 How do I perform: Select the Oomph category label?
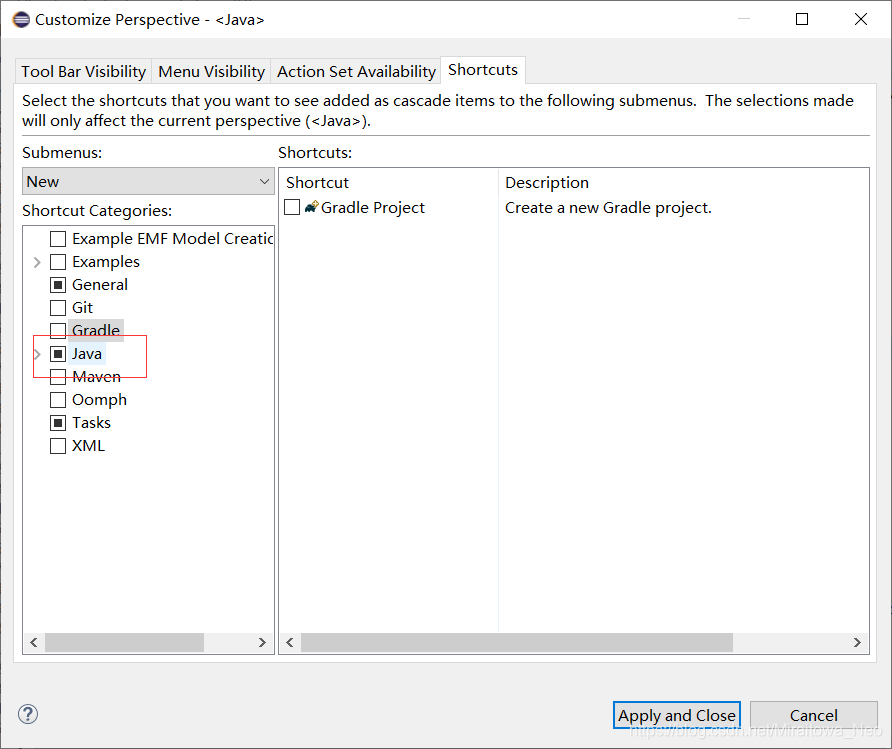coord(99,400)
